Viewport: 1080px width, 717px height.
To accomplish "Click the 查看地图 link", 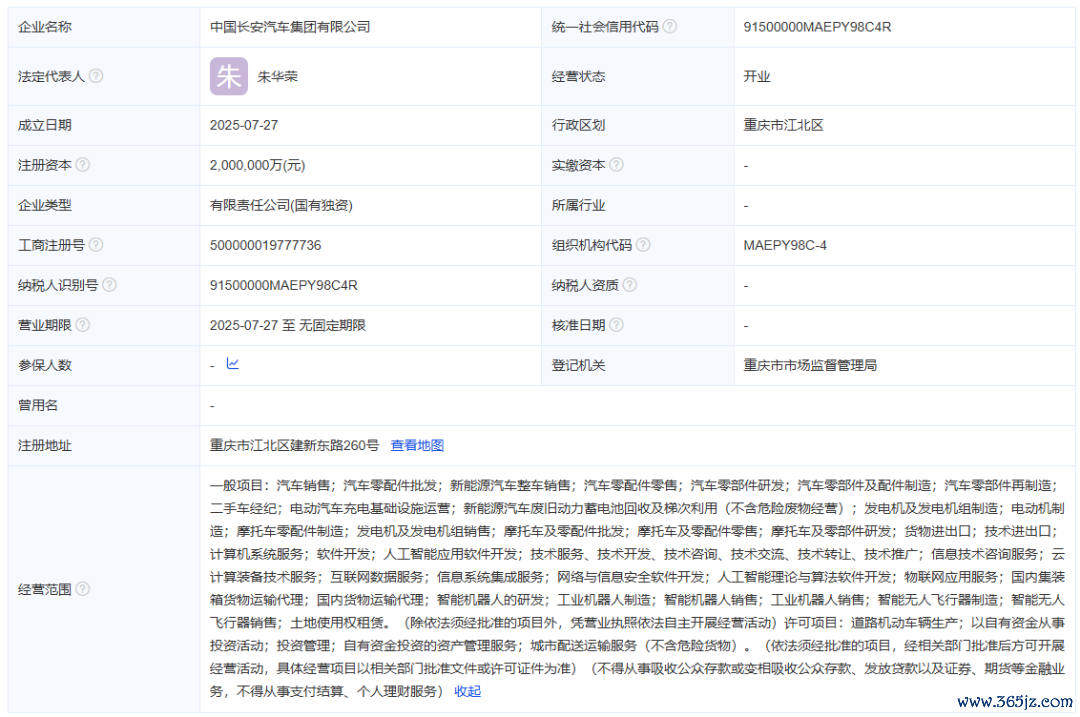I will pyautogui.click(x=417, y=446).
